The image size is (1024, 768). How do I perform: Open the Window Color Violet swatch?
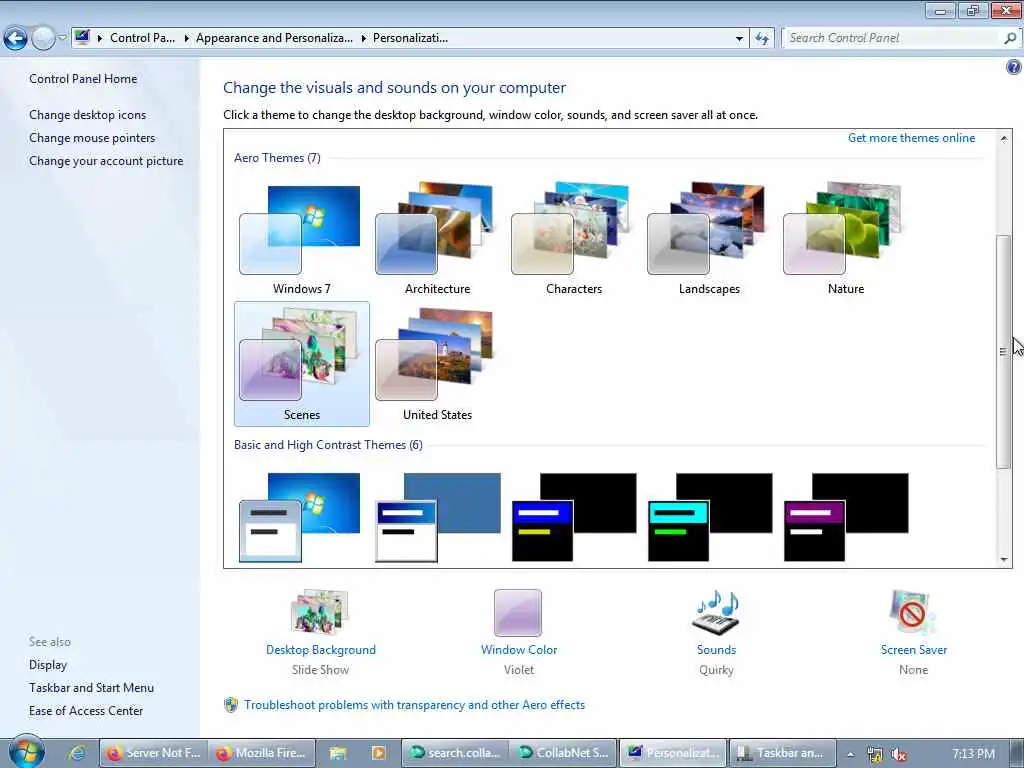(x=518, y=613)
